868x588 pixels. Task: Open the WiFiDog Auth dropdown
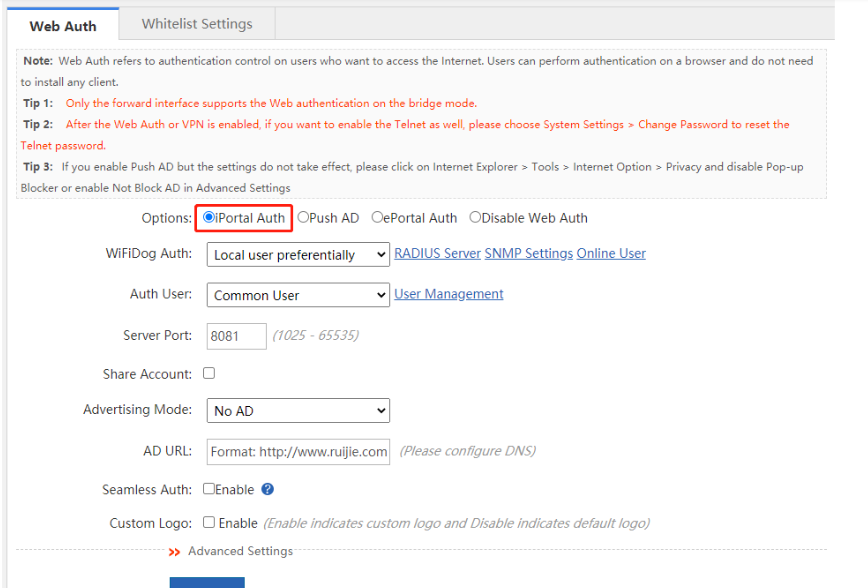pos(298,255)
